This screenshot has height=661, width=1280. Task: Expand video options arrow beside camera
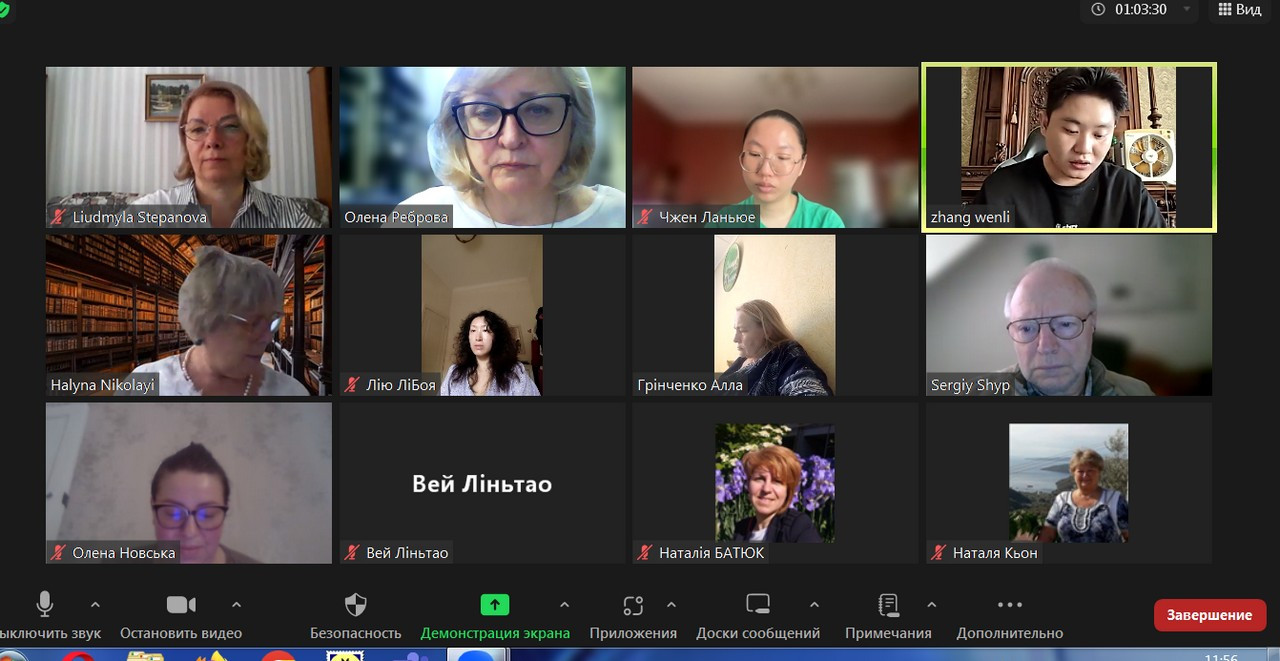click(236, 604)
